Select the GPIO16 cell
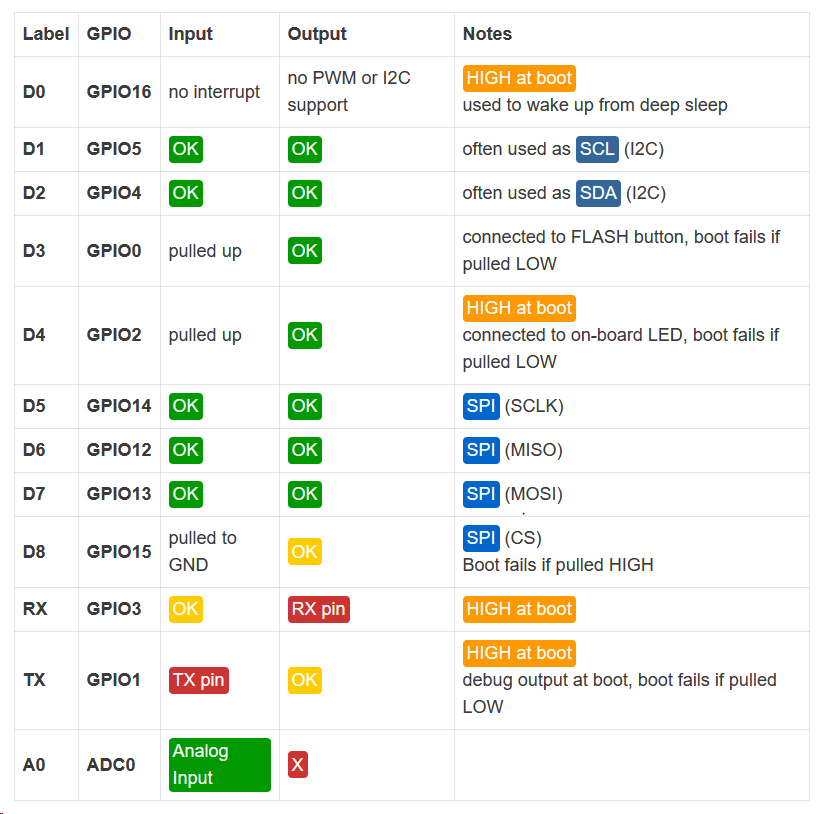The image size is (818, 814). click(x=119, y=92)
